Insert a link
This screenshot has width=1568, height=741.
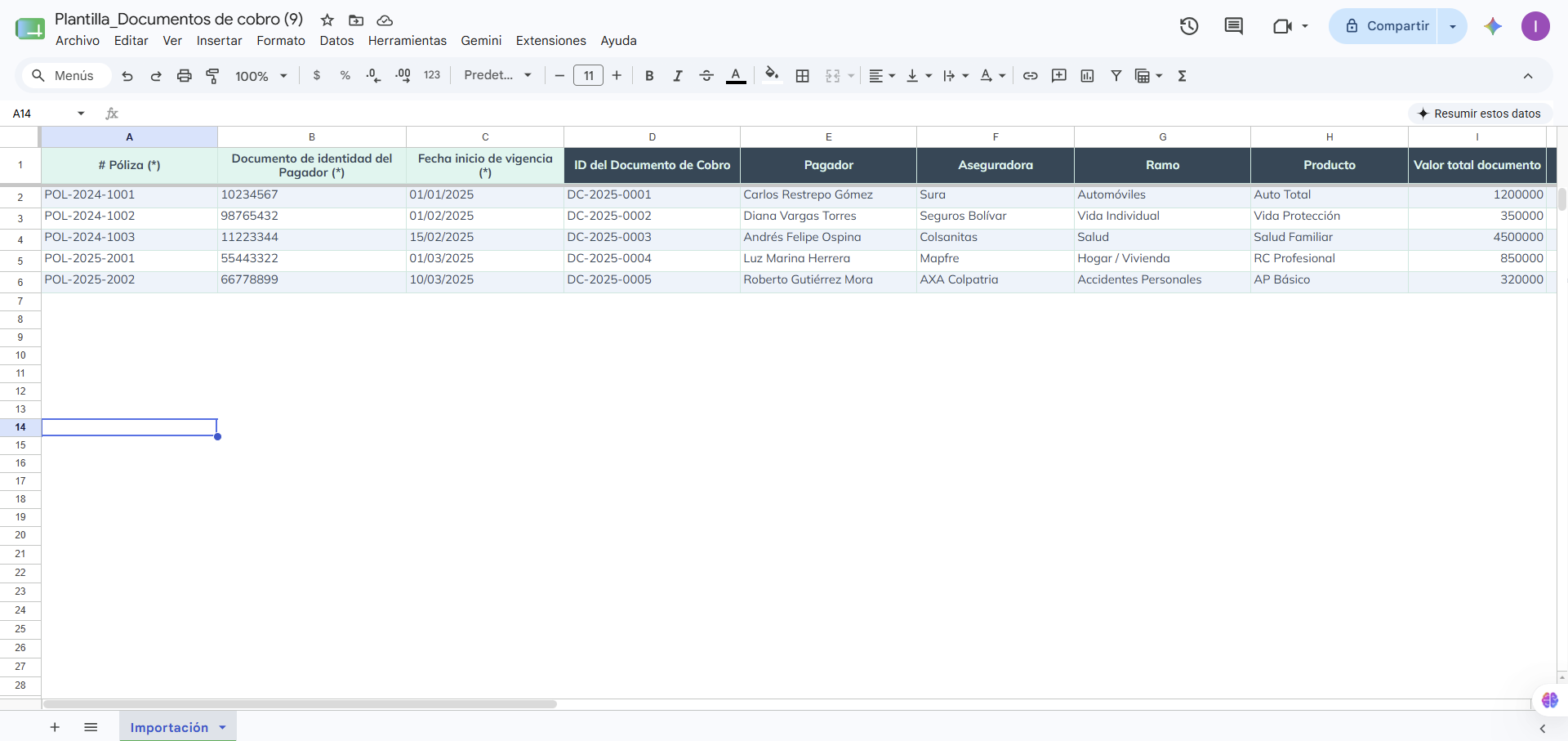(x=1031, y=76)
